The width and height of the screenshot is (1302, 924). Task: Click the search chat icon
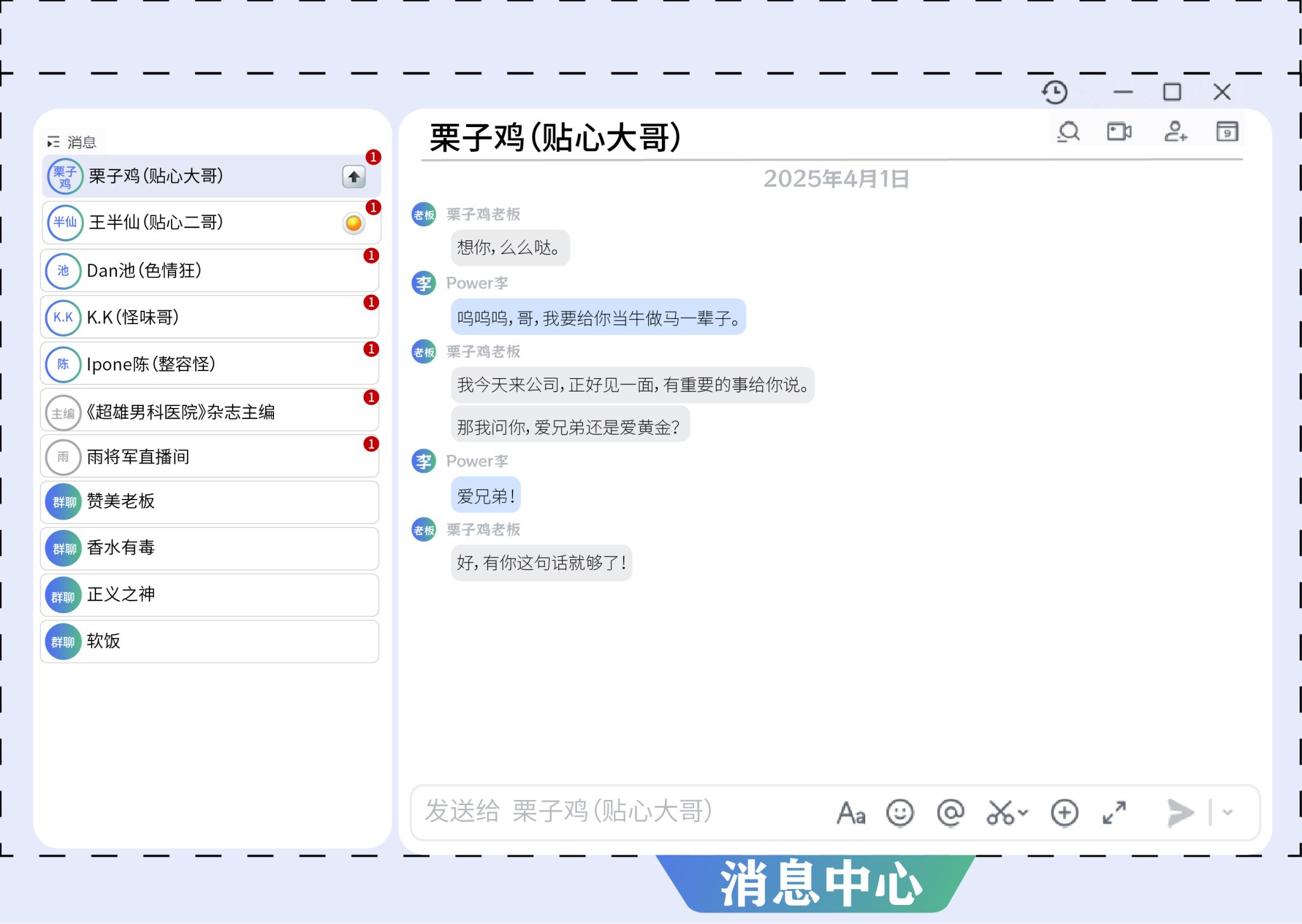[x=1069, y=132]
